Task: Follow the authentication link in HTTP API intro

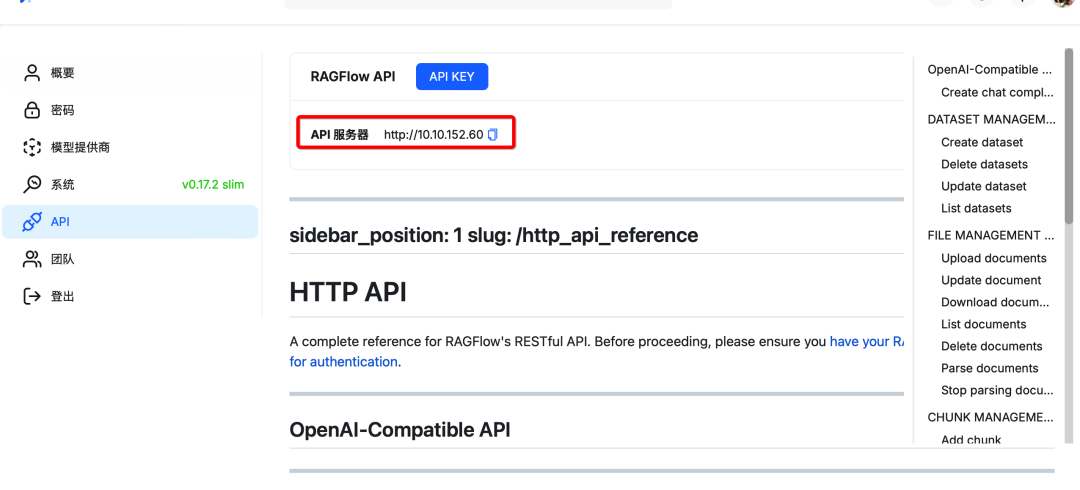Action: (344, 361)
